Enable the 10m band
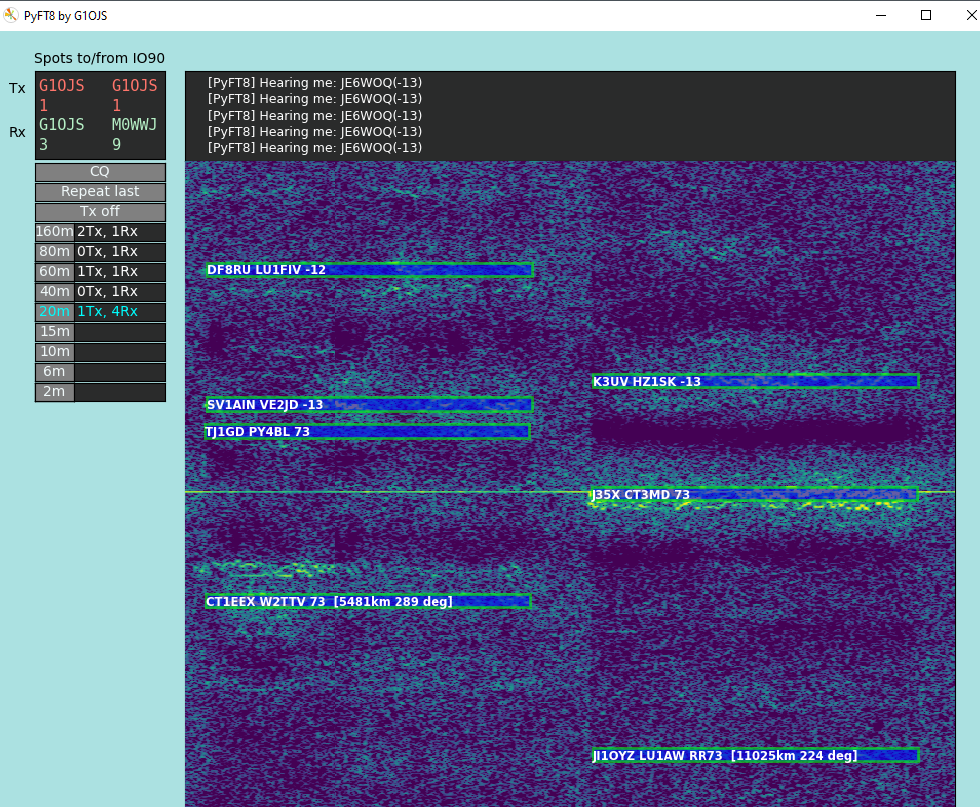The height and width of the screenshot is (807, 980). pyautogui.click(x=54, y=351)
